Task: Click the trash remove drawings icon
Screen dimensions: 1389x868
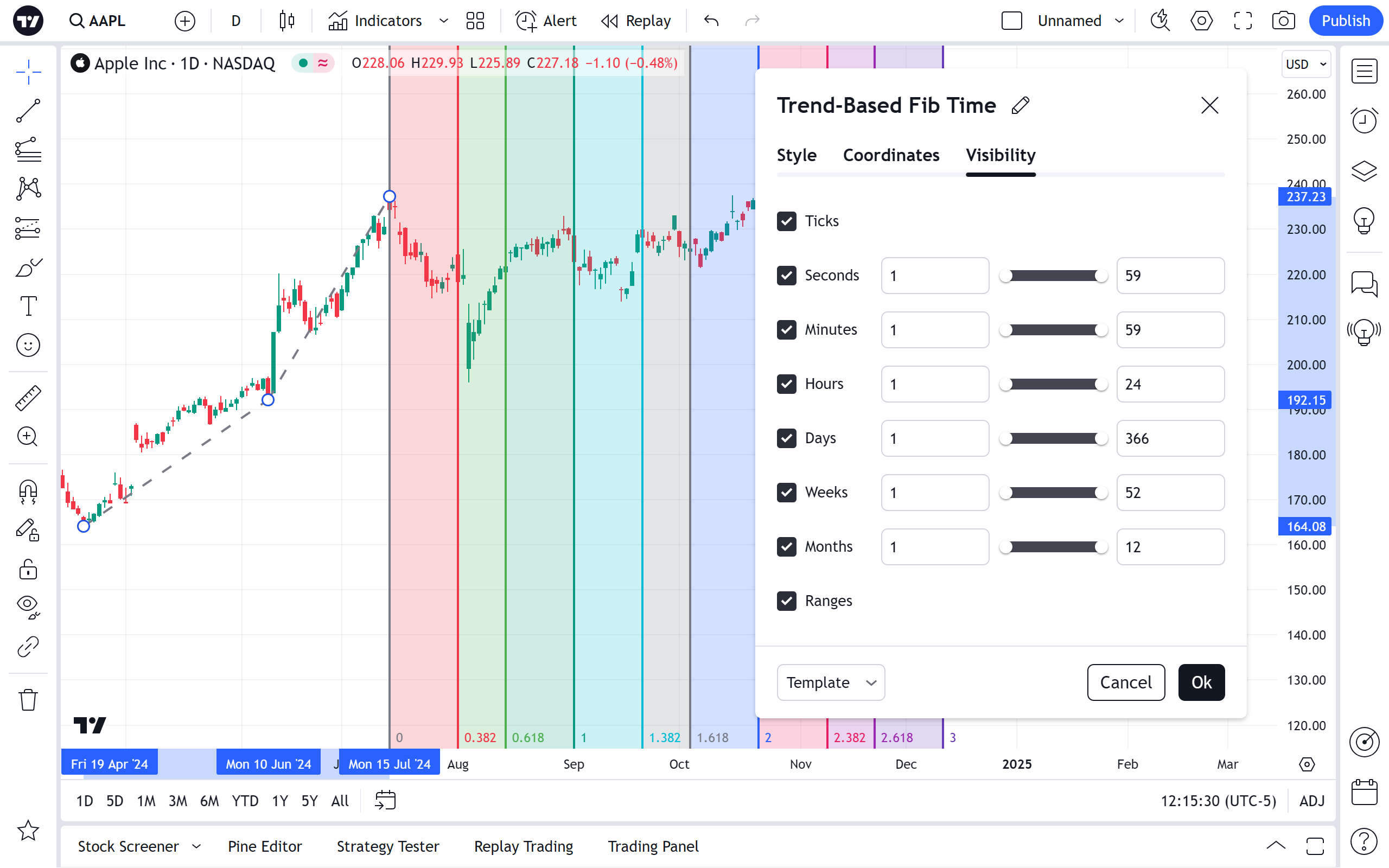Action: point(28,699)
